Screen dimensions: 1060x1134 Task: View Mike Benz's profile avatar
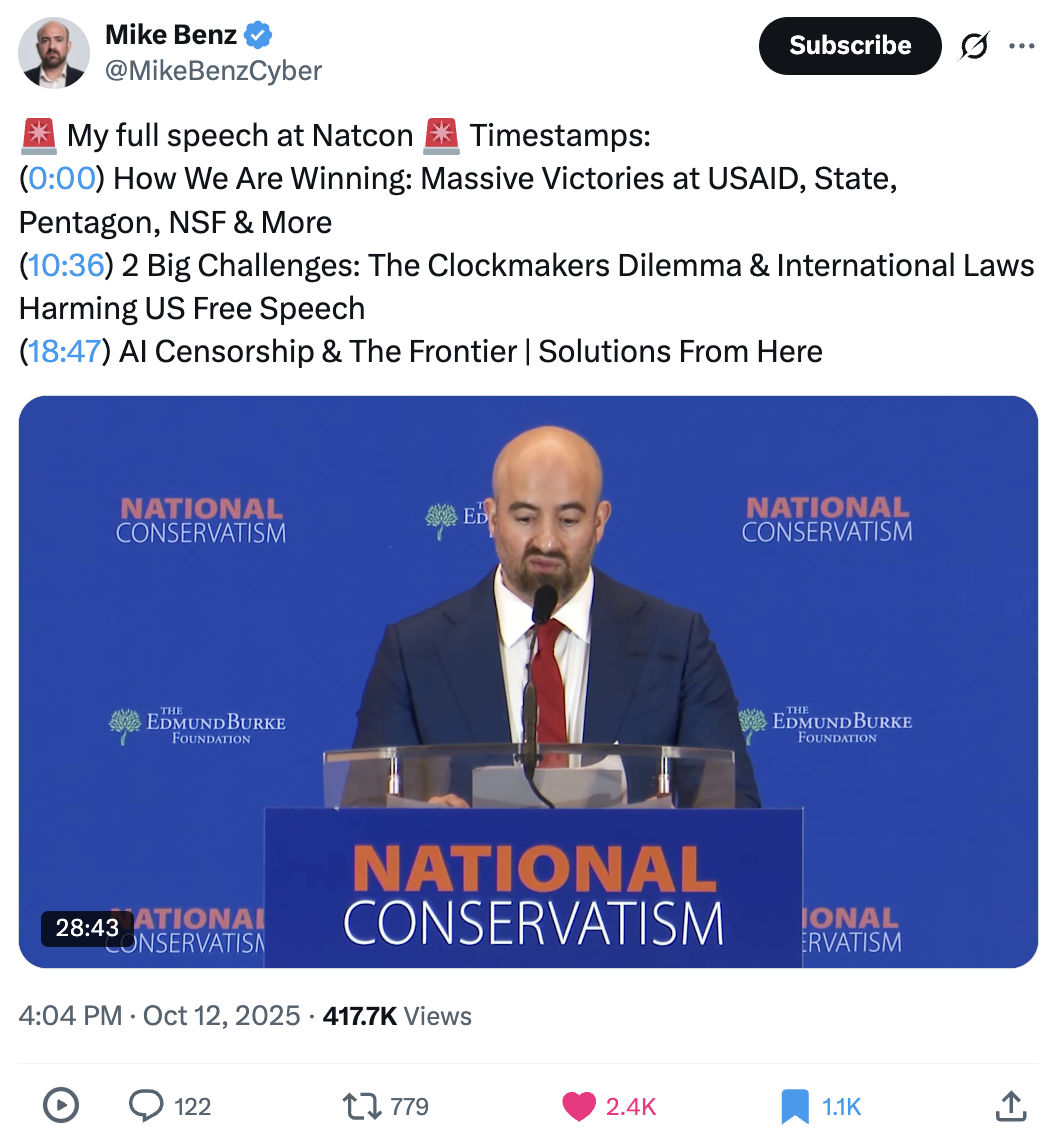(x=54, y=51)
